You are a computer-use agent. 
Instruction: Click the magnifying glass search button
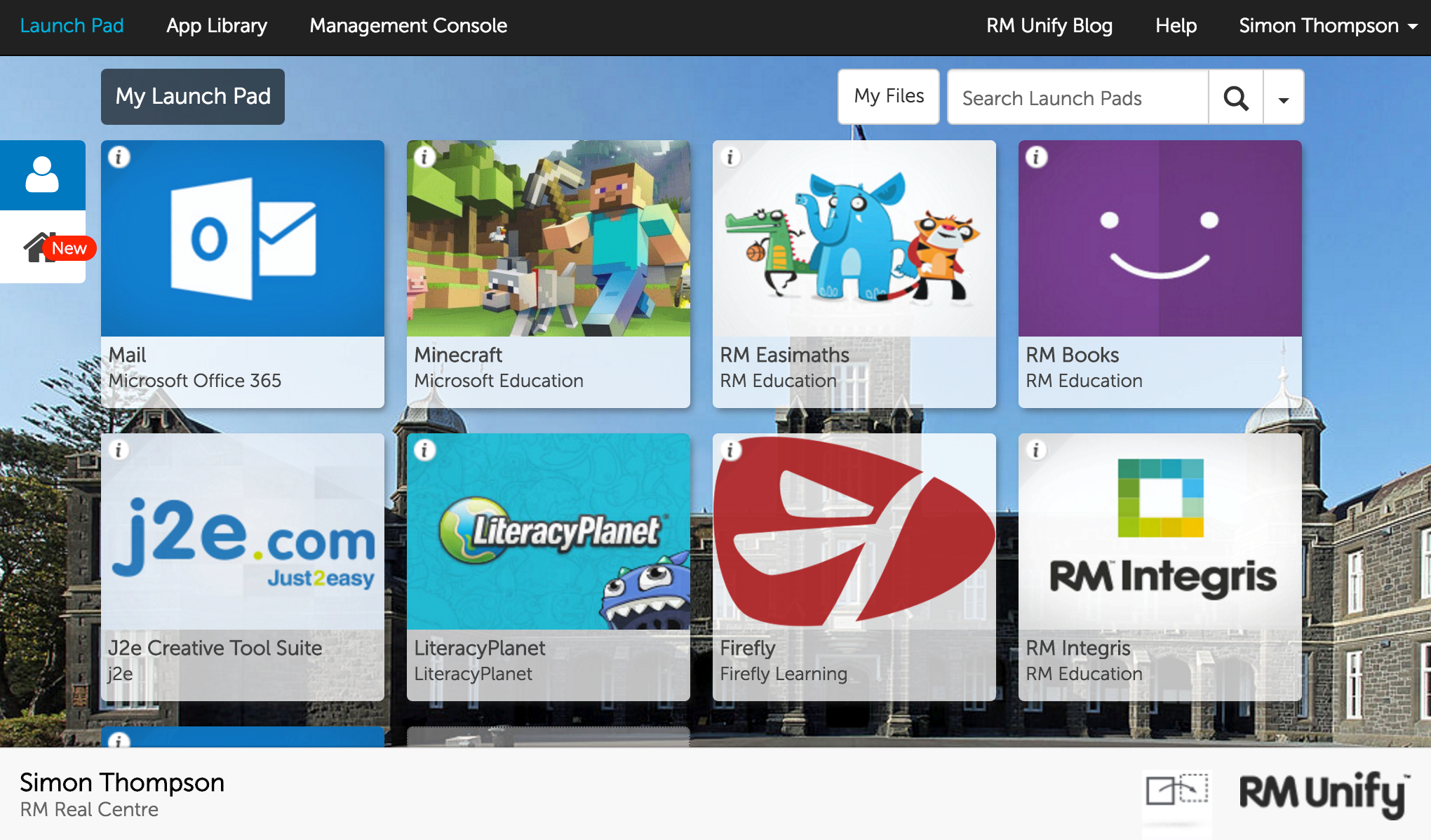pos(1236,97)
